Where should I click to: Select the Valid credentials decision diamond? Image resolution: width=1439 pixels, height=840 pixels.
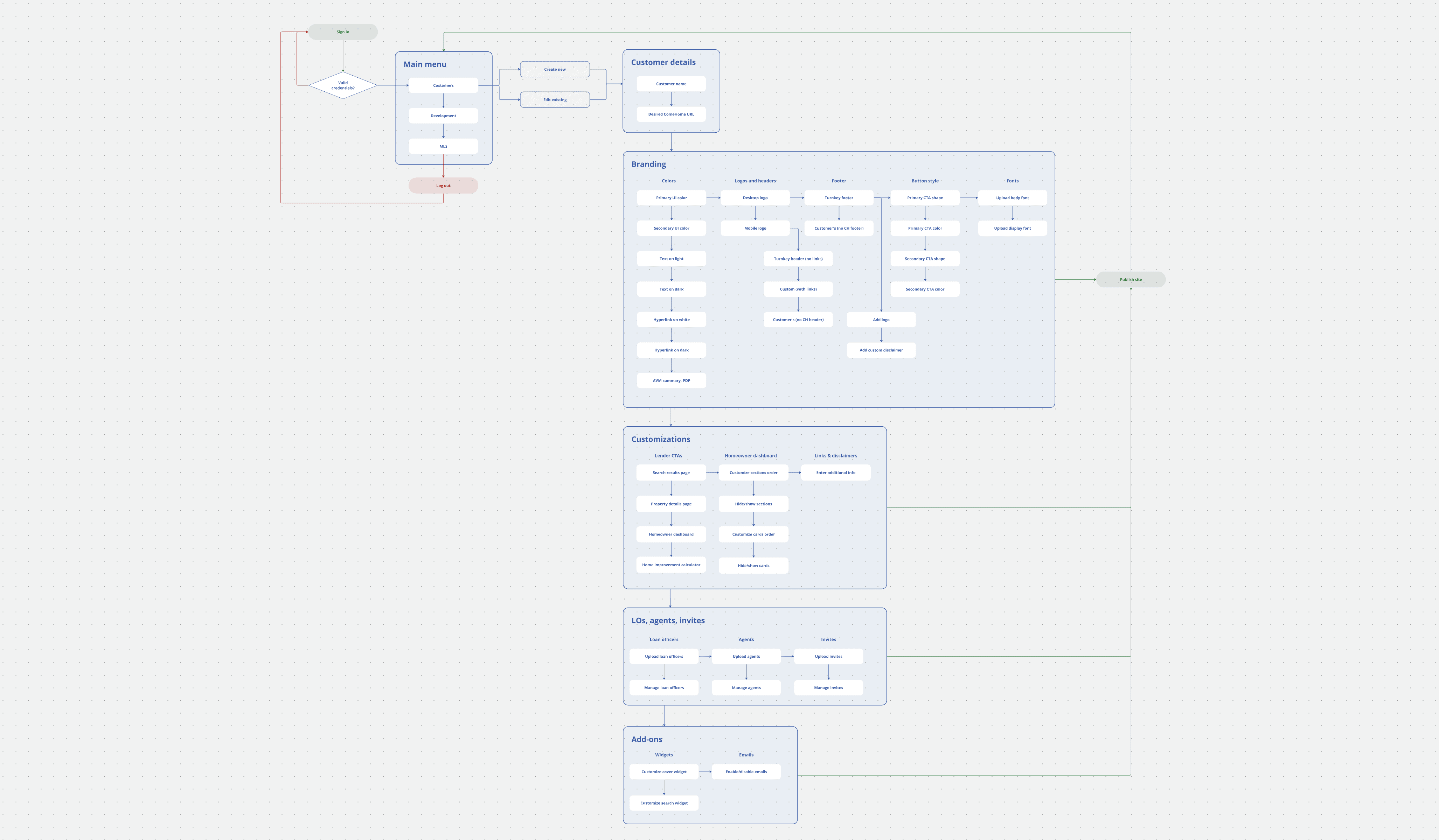(x=343, y=86)
